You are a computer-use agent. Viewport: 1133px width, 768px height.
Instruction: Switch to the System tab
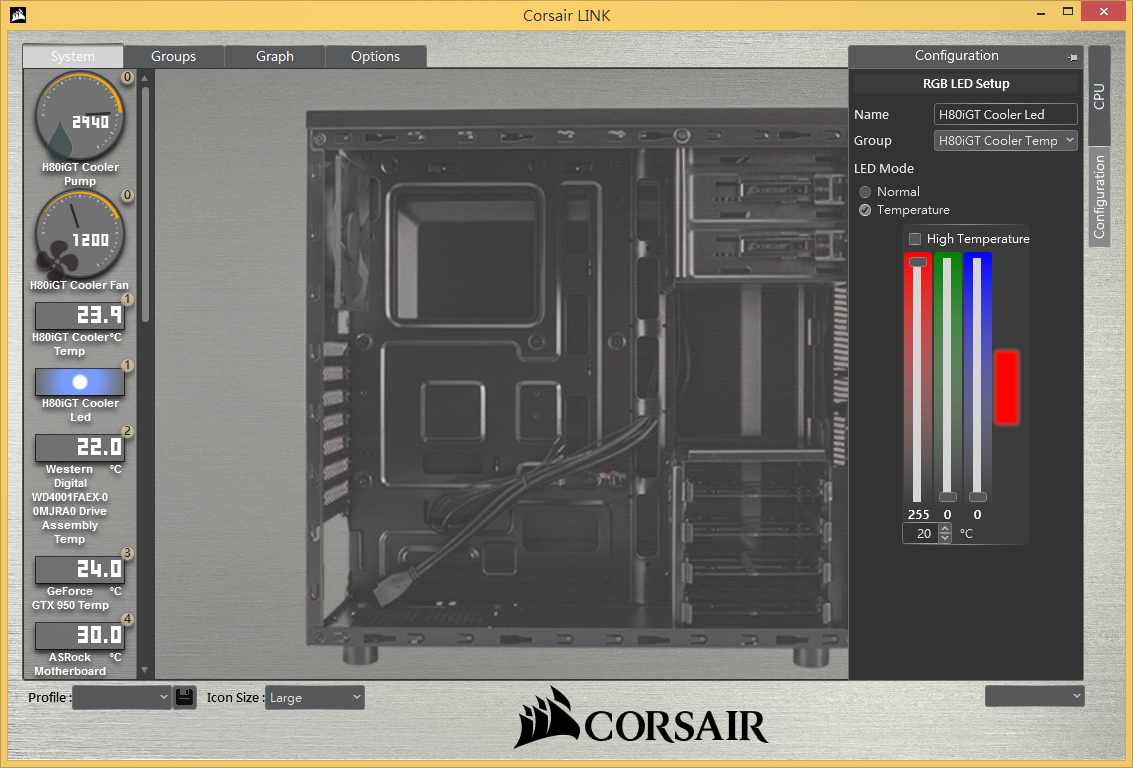click(73, 56)
